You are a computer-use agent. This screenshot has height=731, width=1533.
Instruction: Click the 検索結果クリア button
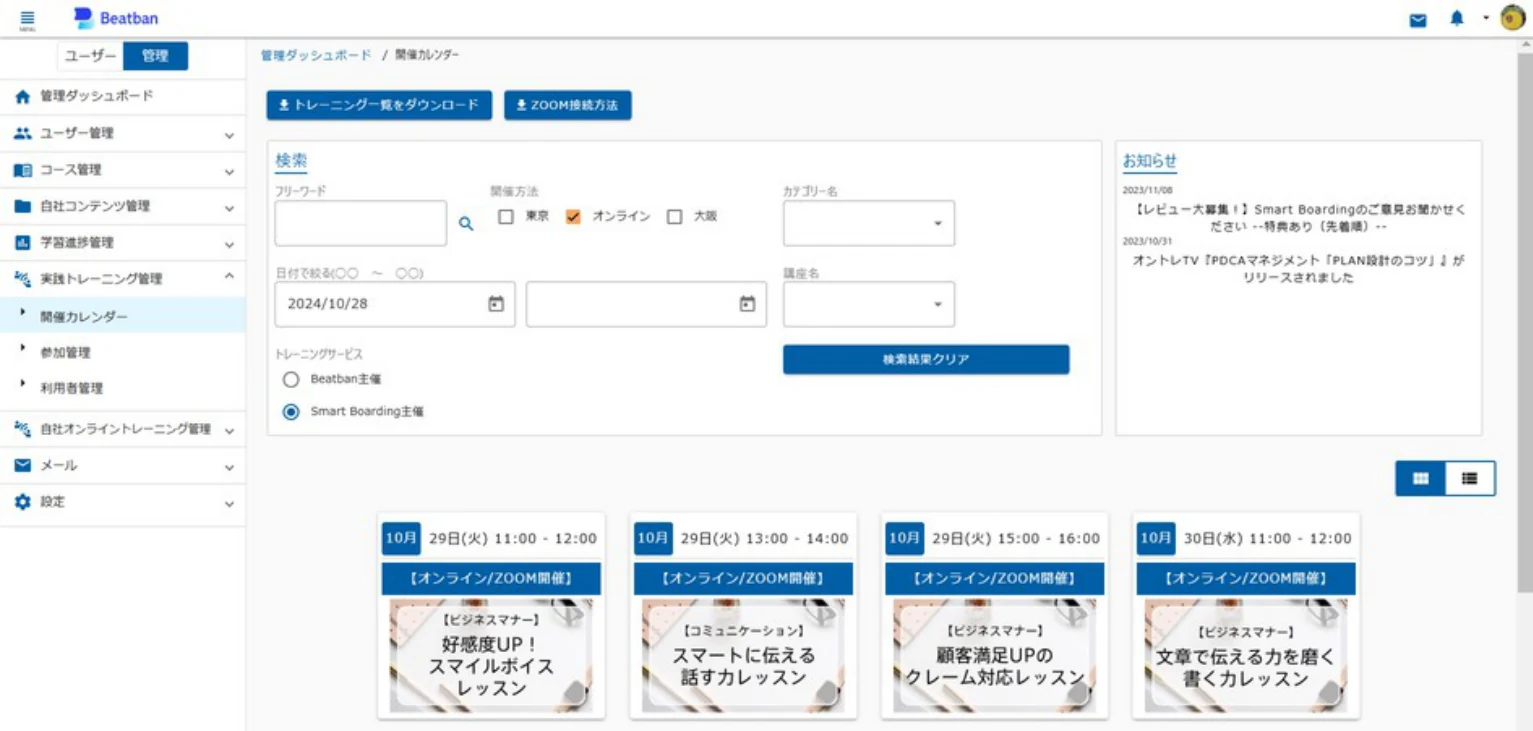coord(926,360)
